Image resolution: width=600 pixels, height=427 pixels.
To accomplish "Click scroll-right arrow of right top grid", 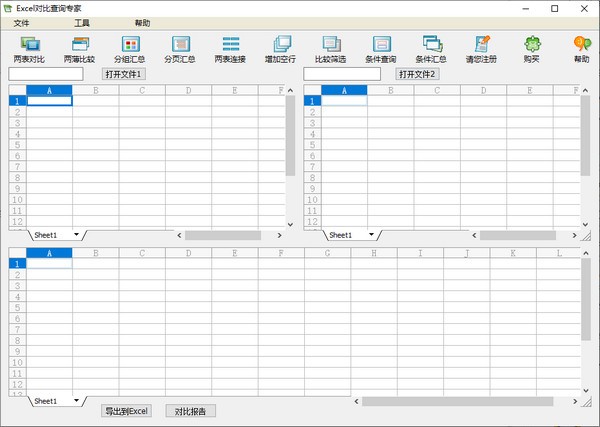I will (574, 235).
